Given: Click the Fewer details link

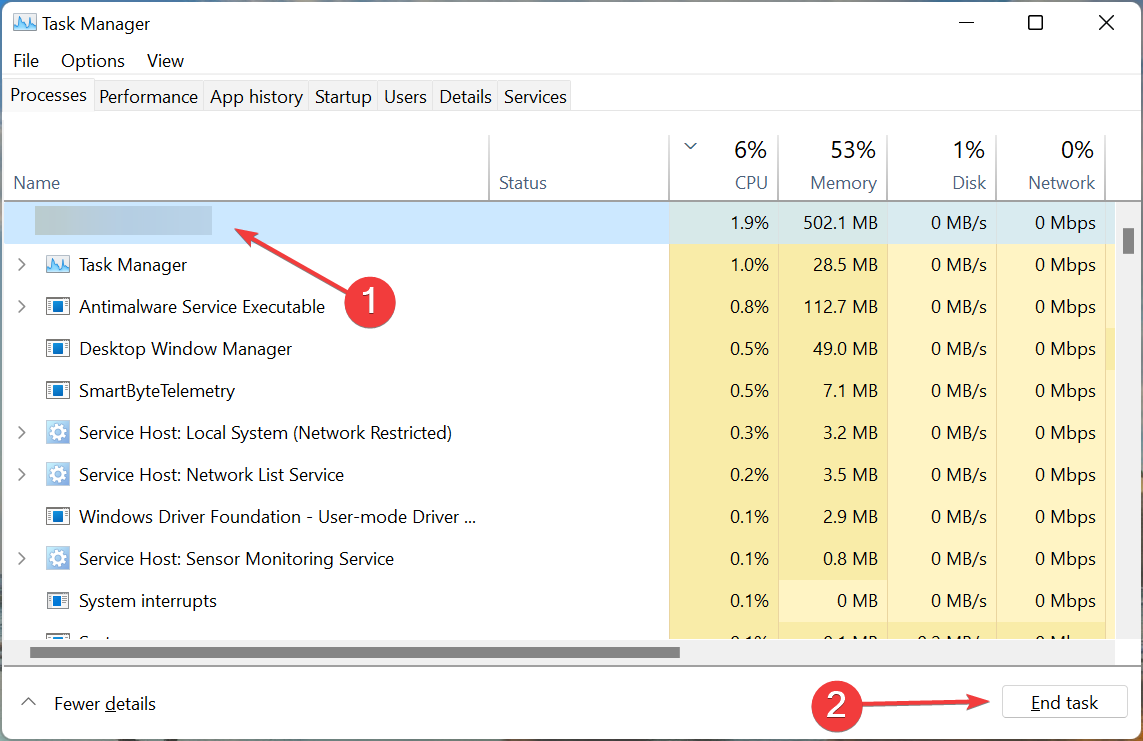Looking at the screenshot, I should (x=105, y=704).
